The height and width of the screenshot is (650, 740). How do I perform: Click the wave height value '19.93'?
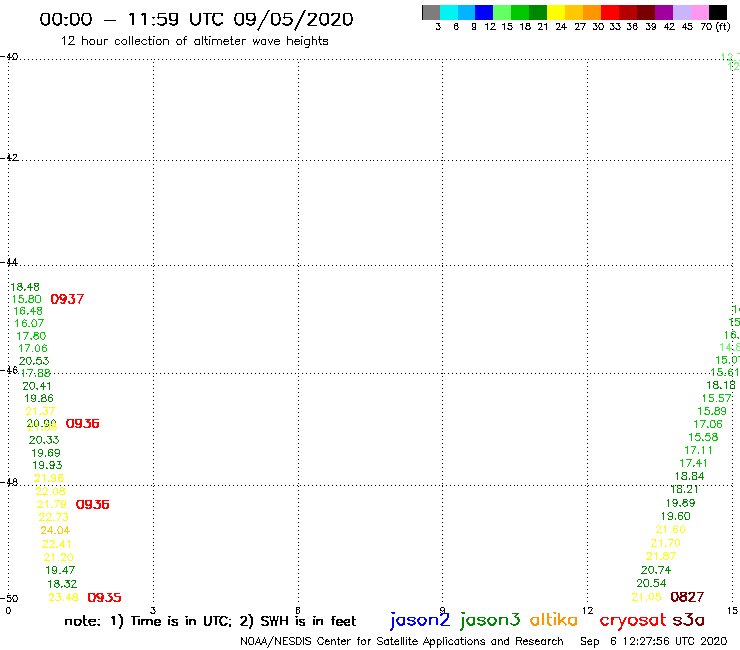pos(47,465)
